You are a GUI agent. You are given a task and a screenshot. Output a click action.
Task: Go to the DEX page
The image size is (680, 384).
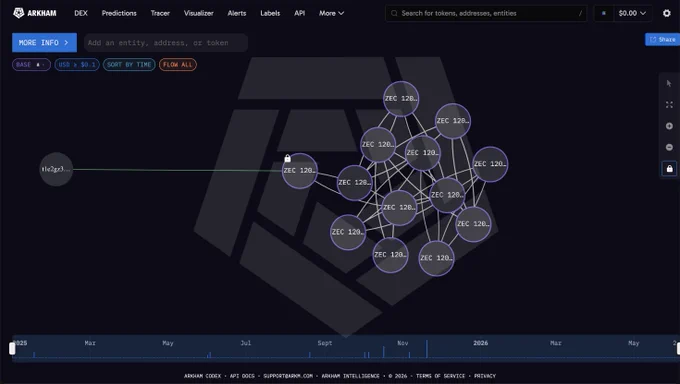81,13
